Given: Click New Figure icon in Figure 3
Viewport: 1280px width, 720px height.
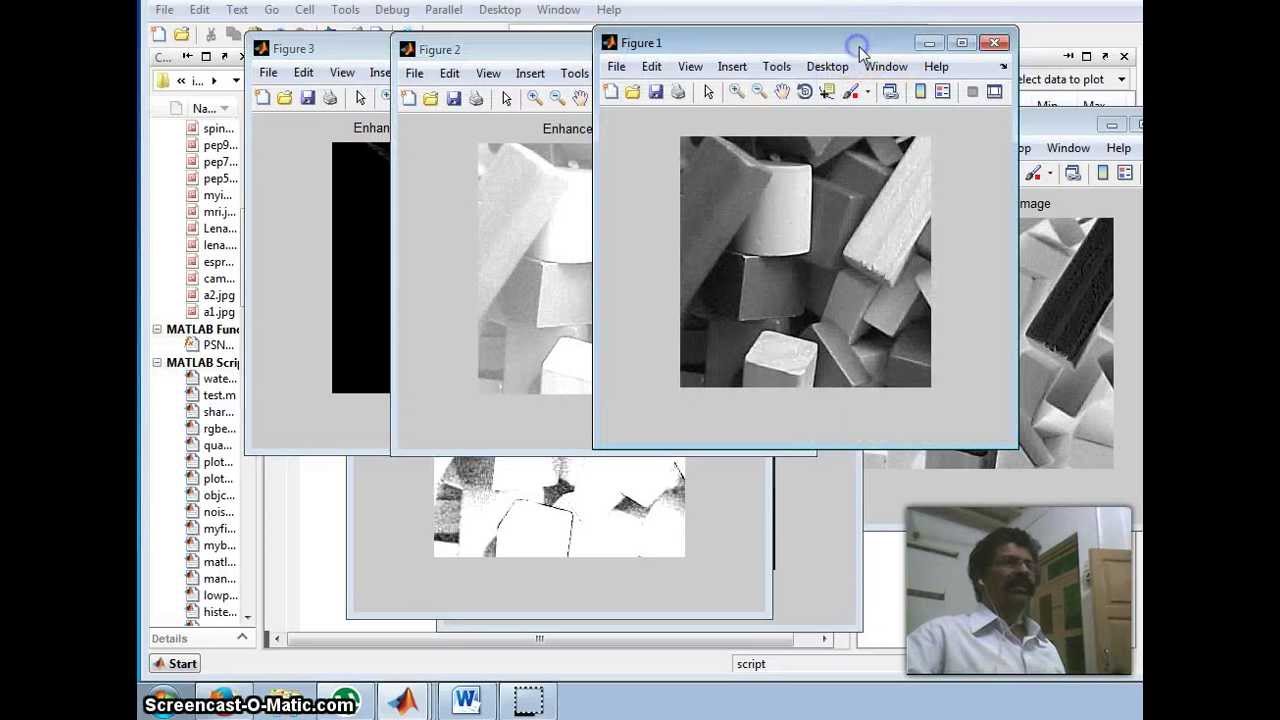Looking at the screenshot, I should click(x=263, y=97).
